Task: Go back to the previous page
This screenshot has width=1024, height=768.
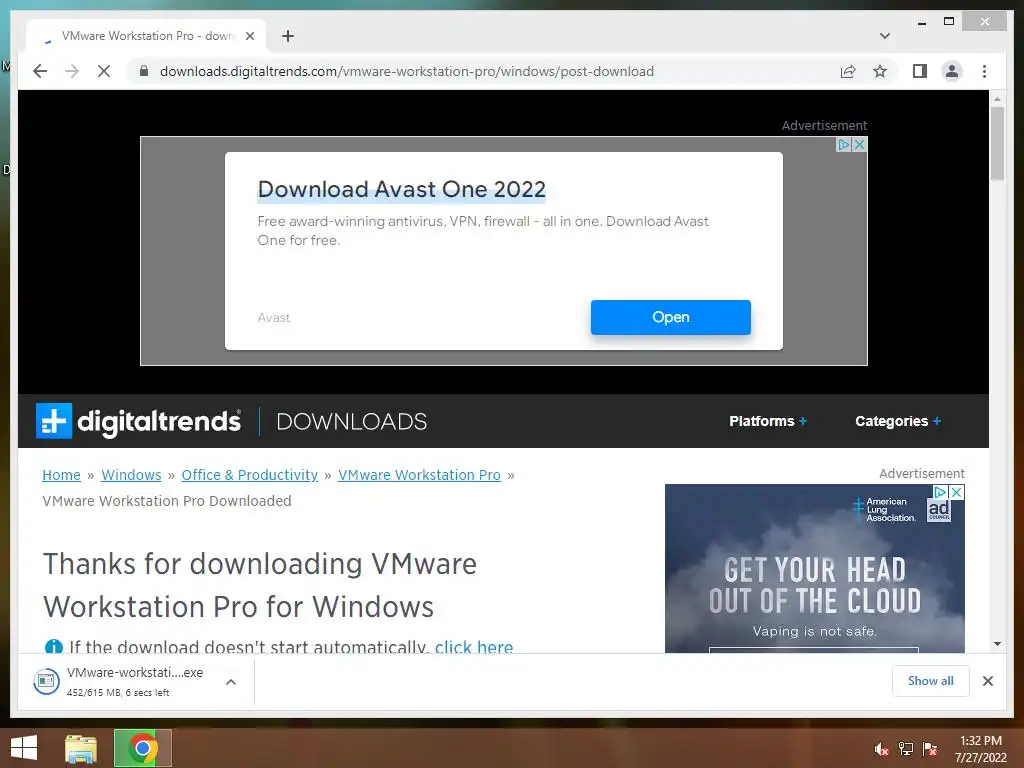Action: (40, 71)
